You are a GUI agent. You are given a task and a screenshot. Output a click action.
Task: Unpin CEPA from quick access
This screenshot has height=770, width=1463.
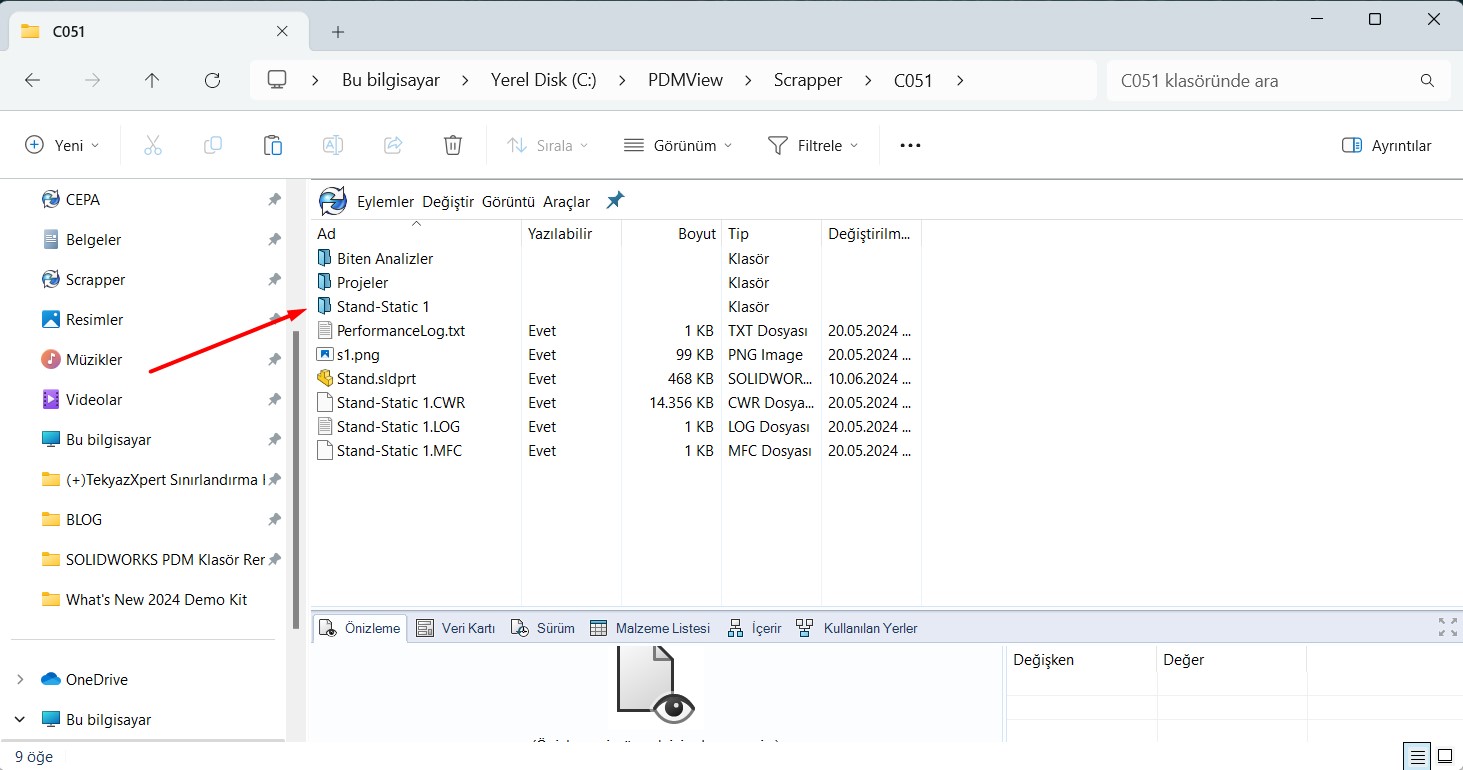(x=274, y=200)
